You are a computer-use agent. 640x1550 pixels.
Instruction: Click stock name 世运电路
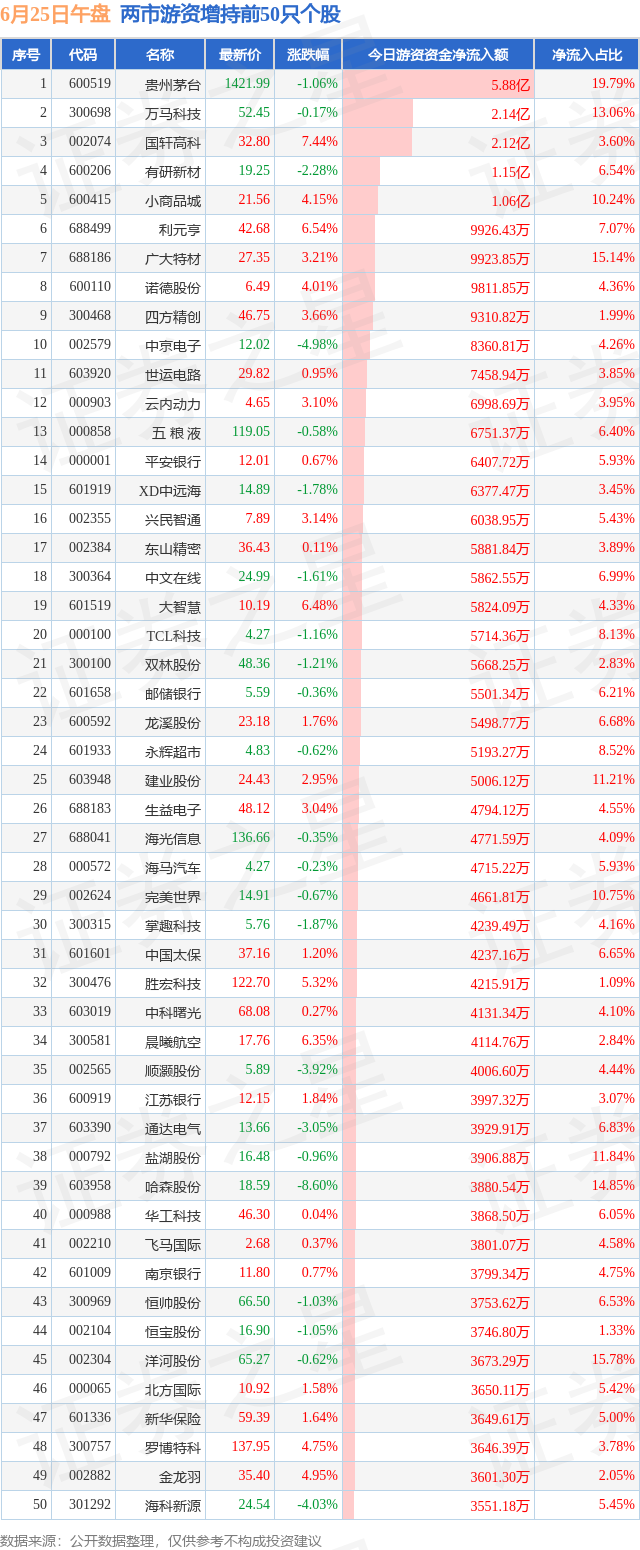tap(173, 374)
